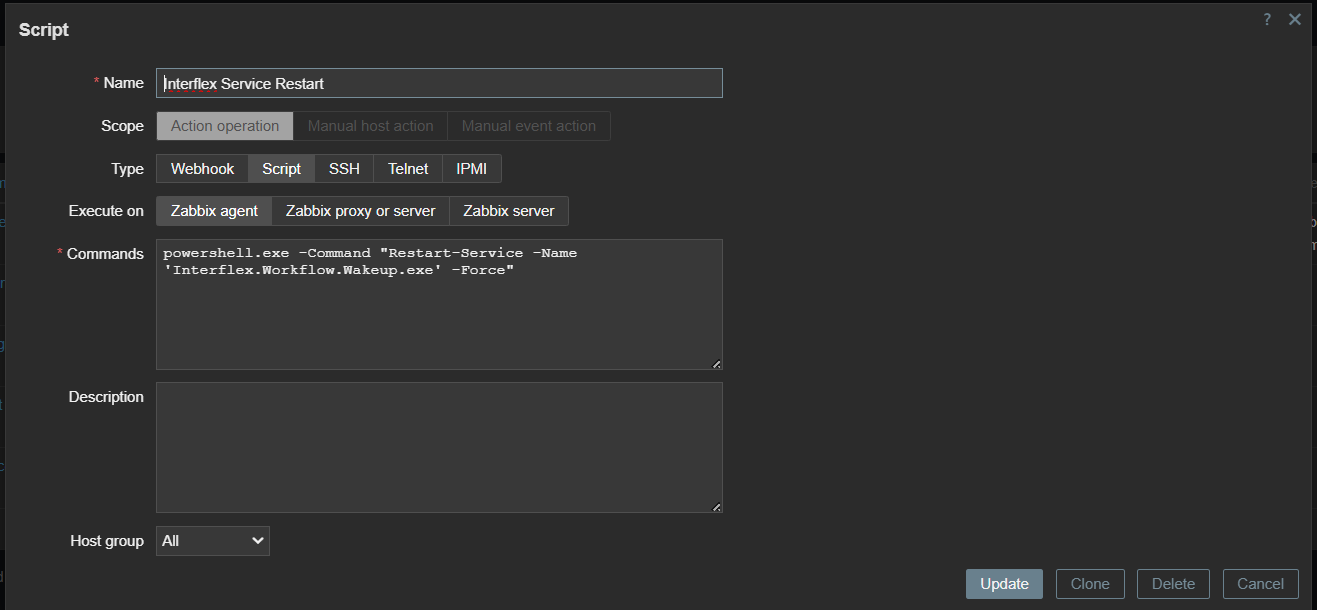
Task: Select Manual event action scope
Action: (x=528, y=126)
